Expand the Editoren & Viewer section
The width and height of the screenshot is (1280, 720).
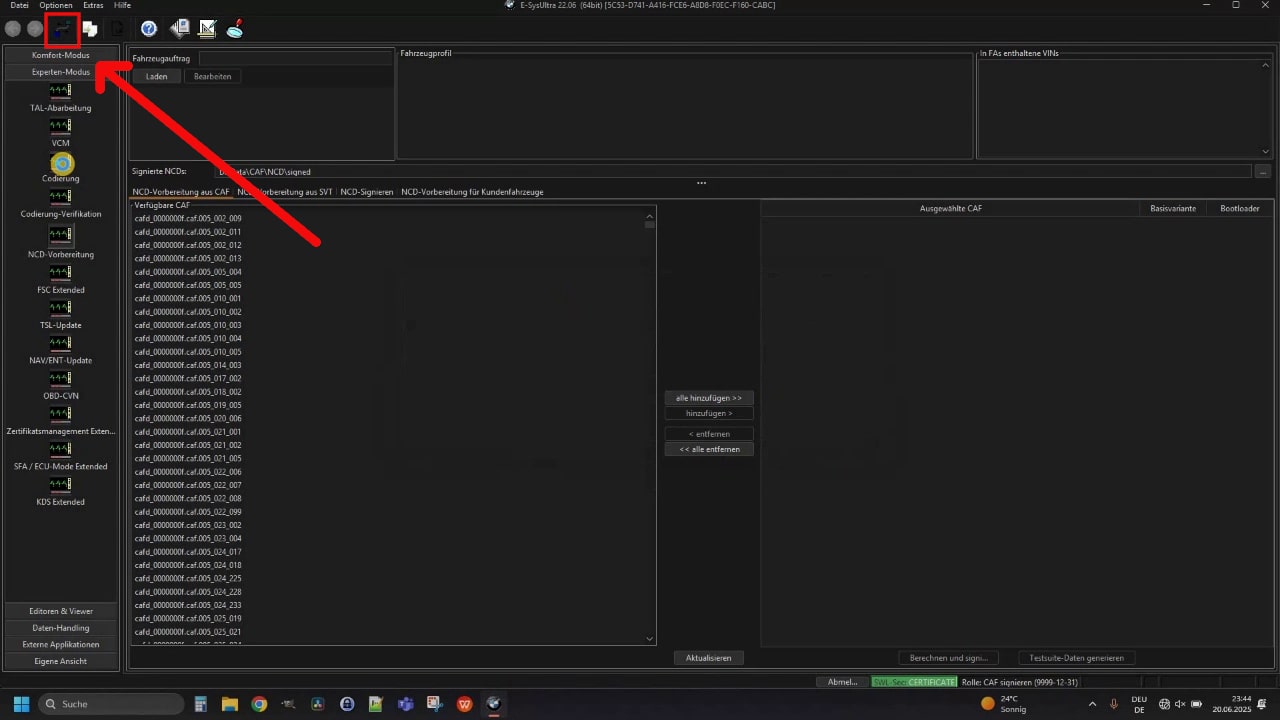click(61, 611)
